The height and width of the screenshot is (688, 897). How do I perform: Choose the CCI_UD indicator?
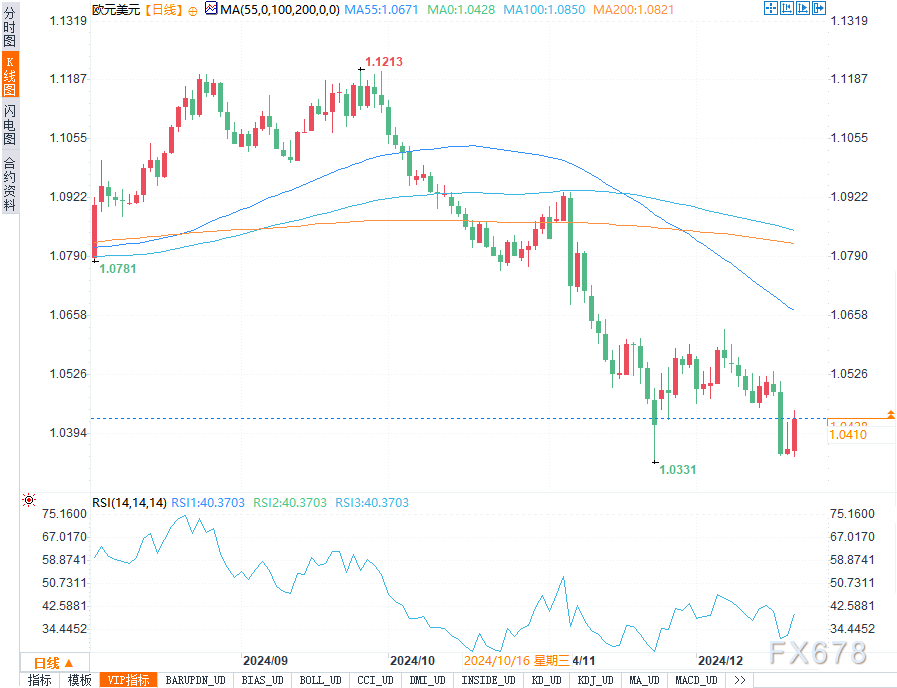pyautogui.click(x=375, y=680)
